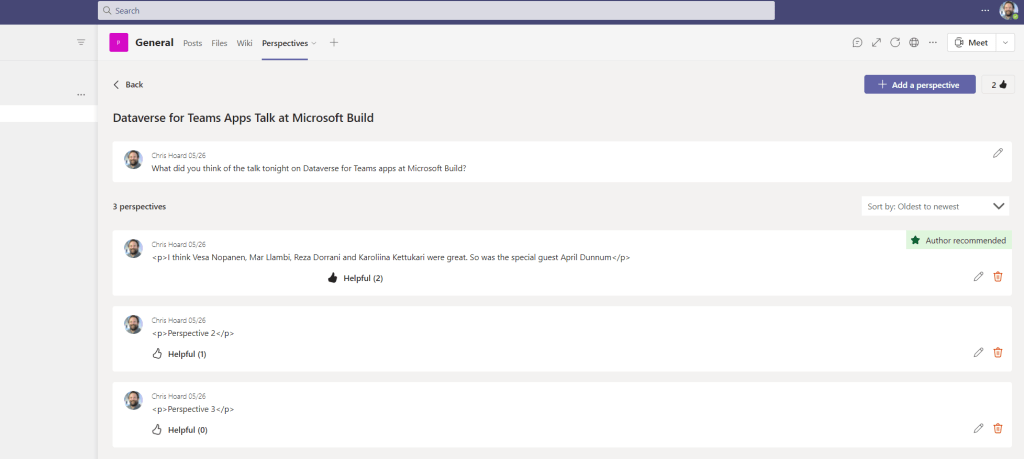The width and height of the screenshot is (1024, 459).
Task: Expand the Meet button dropdown arrow
Action: (x=1004, y=43)
